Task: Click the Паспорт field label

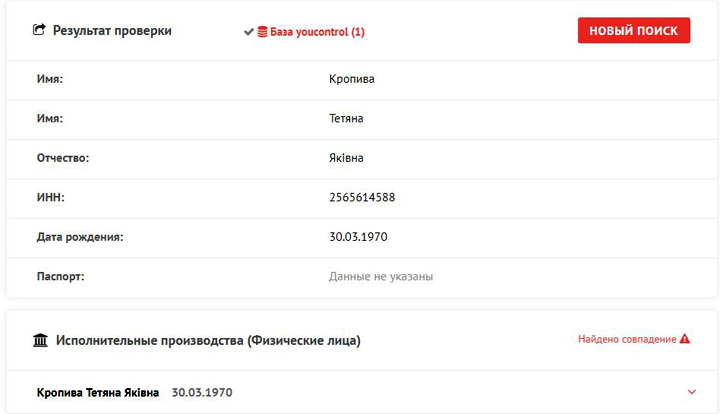Action: click(x=60, y=276)
